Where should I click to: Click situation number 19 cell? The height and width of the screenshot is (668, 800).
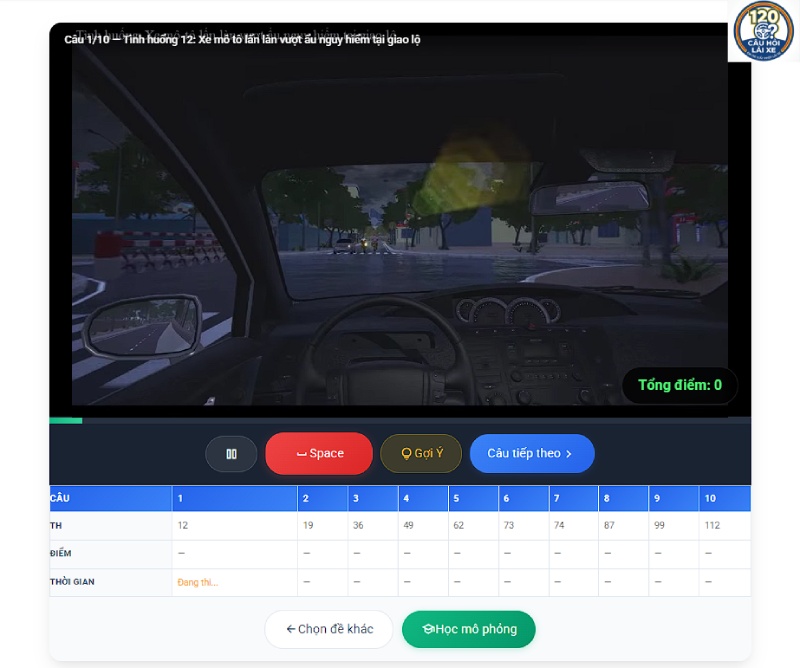322,526
